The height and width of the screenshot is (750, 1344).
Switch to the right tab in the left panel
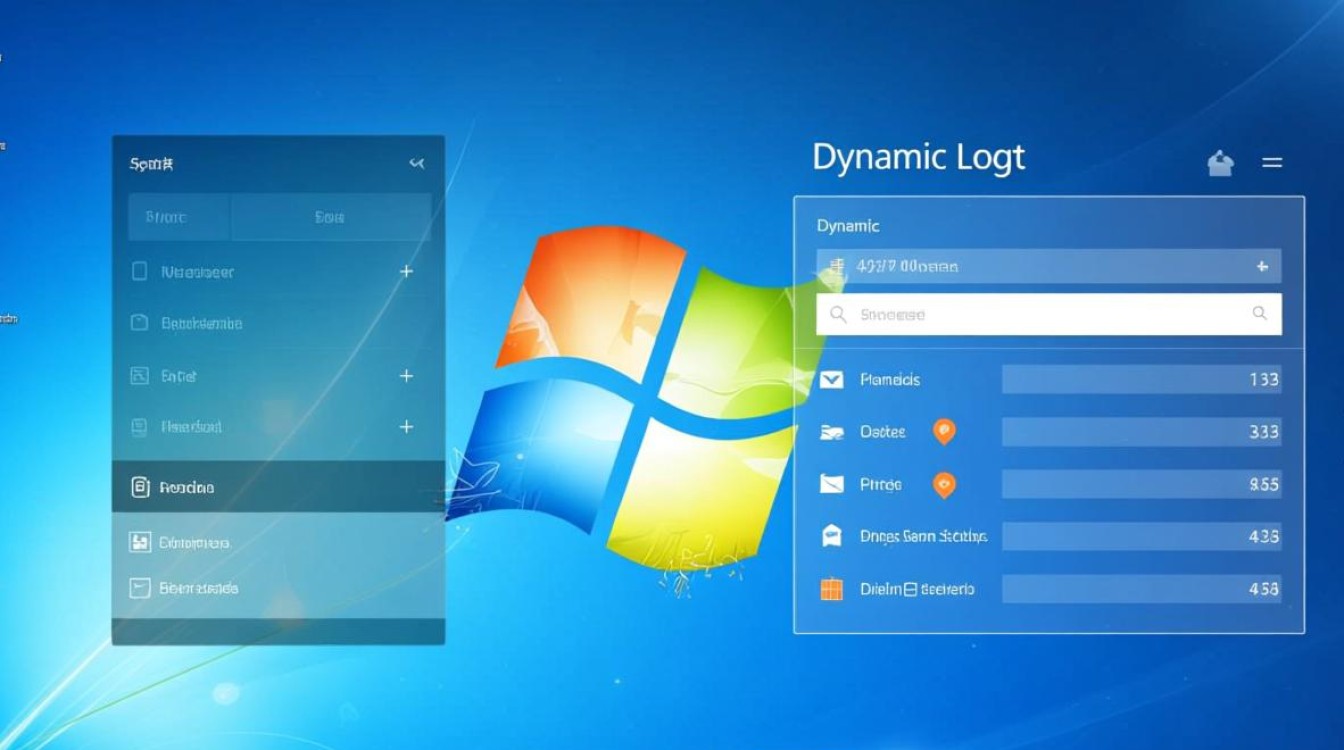coord(330,217)
